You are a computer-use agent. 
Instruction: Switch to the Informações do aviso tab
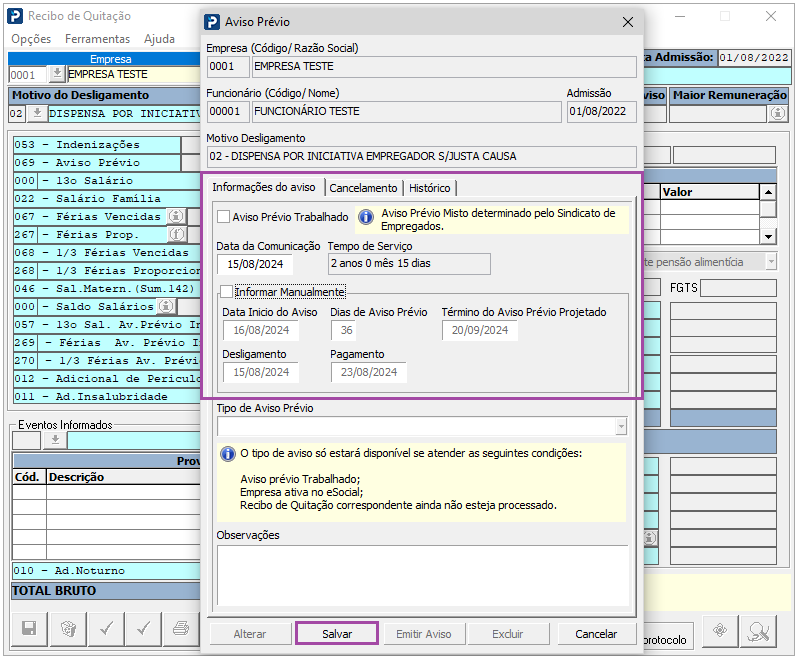(263, 188)
